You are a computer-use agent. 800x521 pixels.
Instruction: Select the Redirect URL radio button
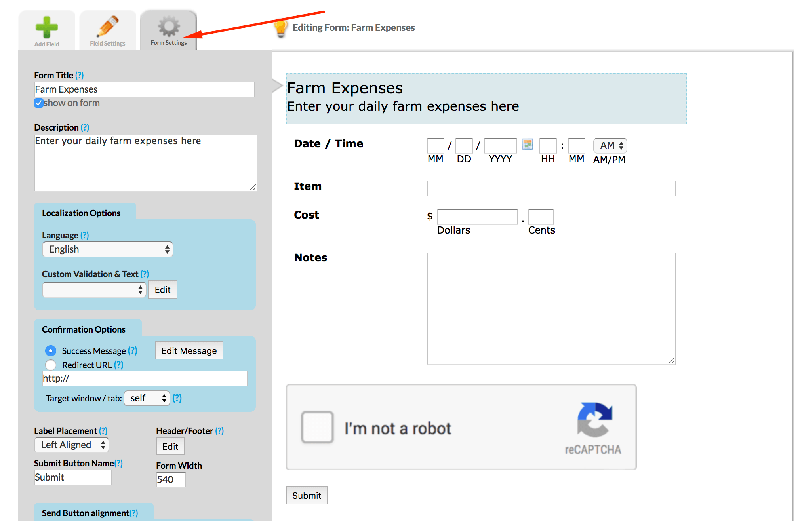point(51,365)
